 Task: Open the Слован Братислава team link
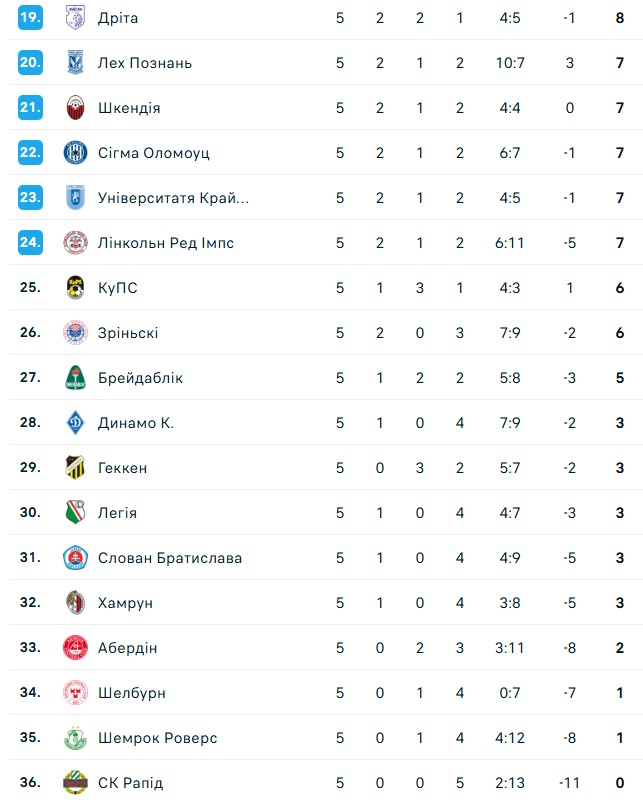pos(170,558)
